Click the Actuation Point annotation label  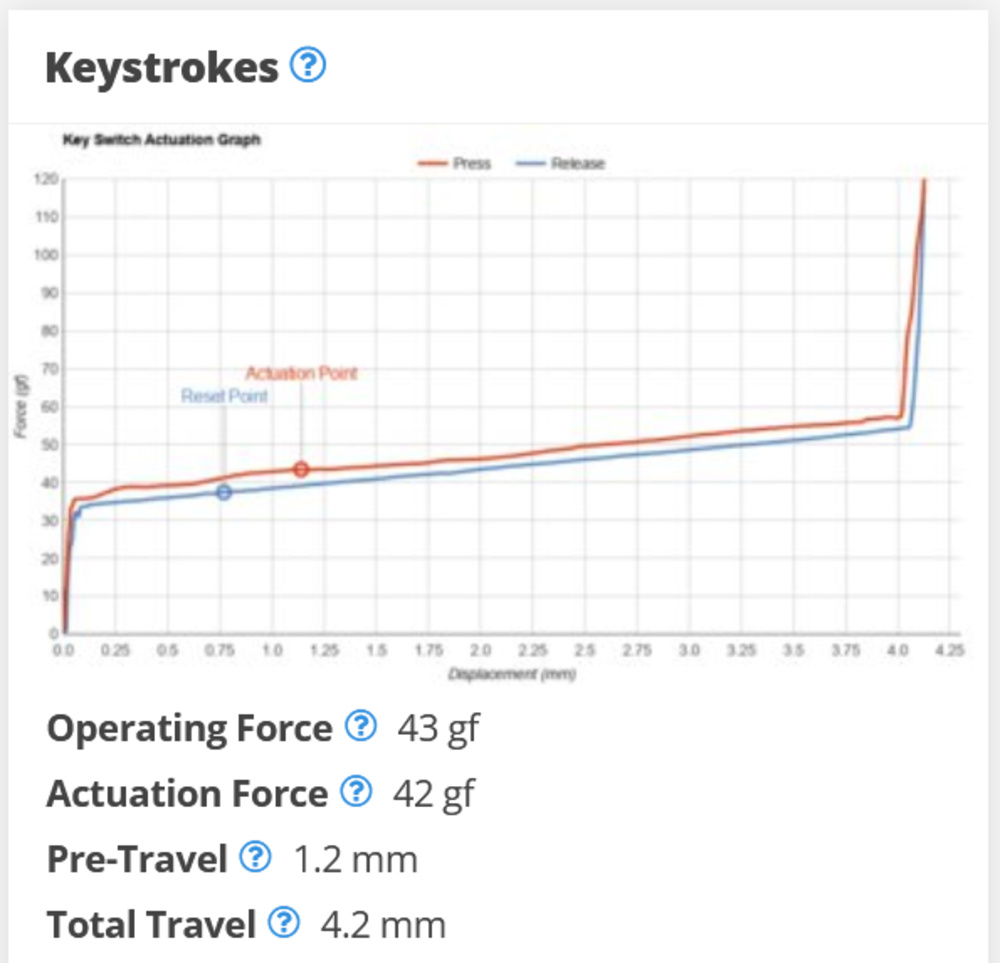pyautogui.click(x=301, y=373)
